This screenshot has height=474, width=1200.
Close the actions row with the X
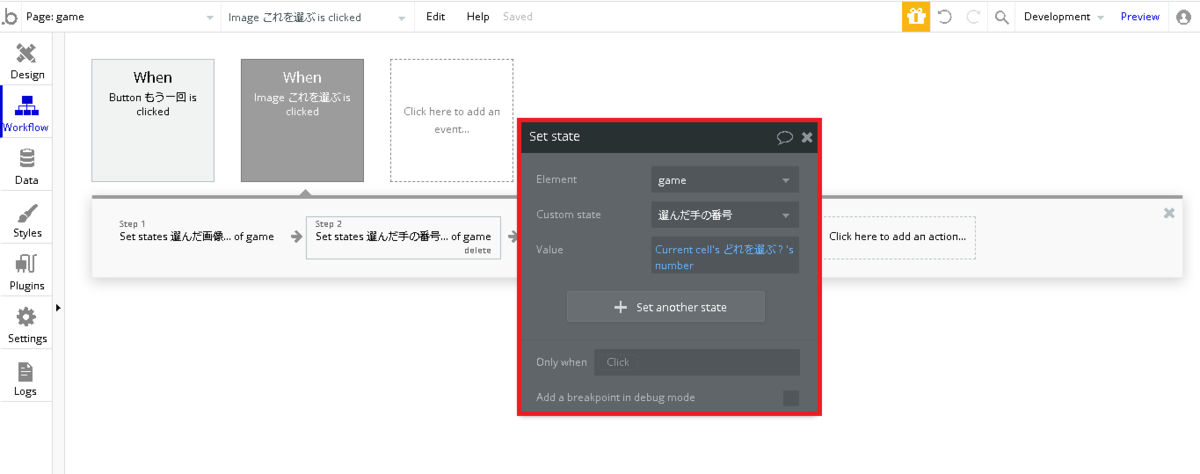[x=1169, y=213]
